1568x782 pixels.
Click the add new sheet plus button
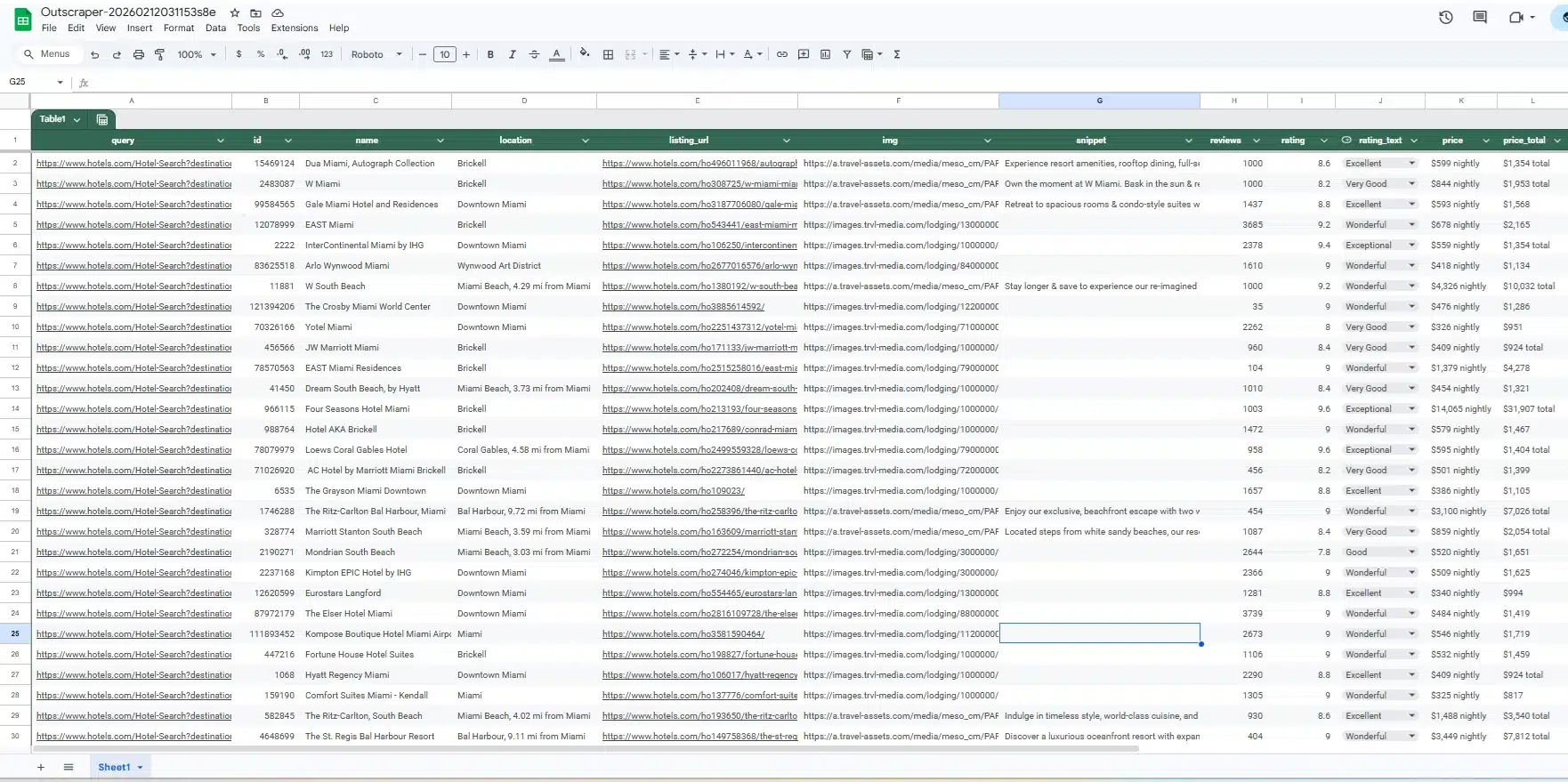(40, 767)
